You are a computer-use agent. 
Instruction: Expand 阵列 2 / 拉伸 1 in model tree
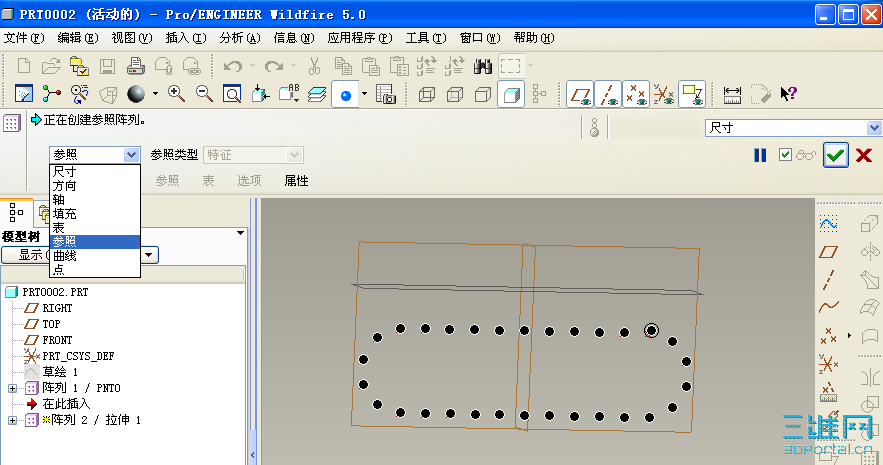click(12, 420)
